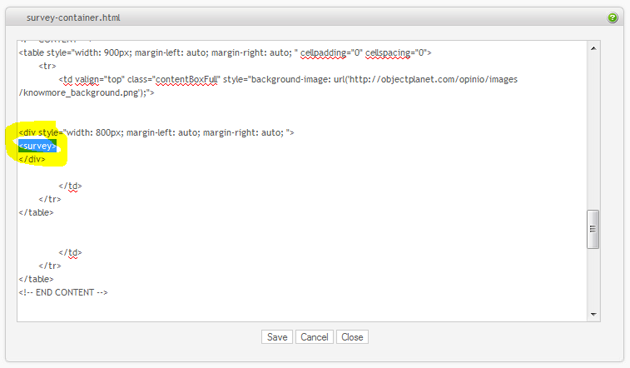Click the '<!-- END CONTENT -->' comment line

(63, 292)
